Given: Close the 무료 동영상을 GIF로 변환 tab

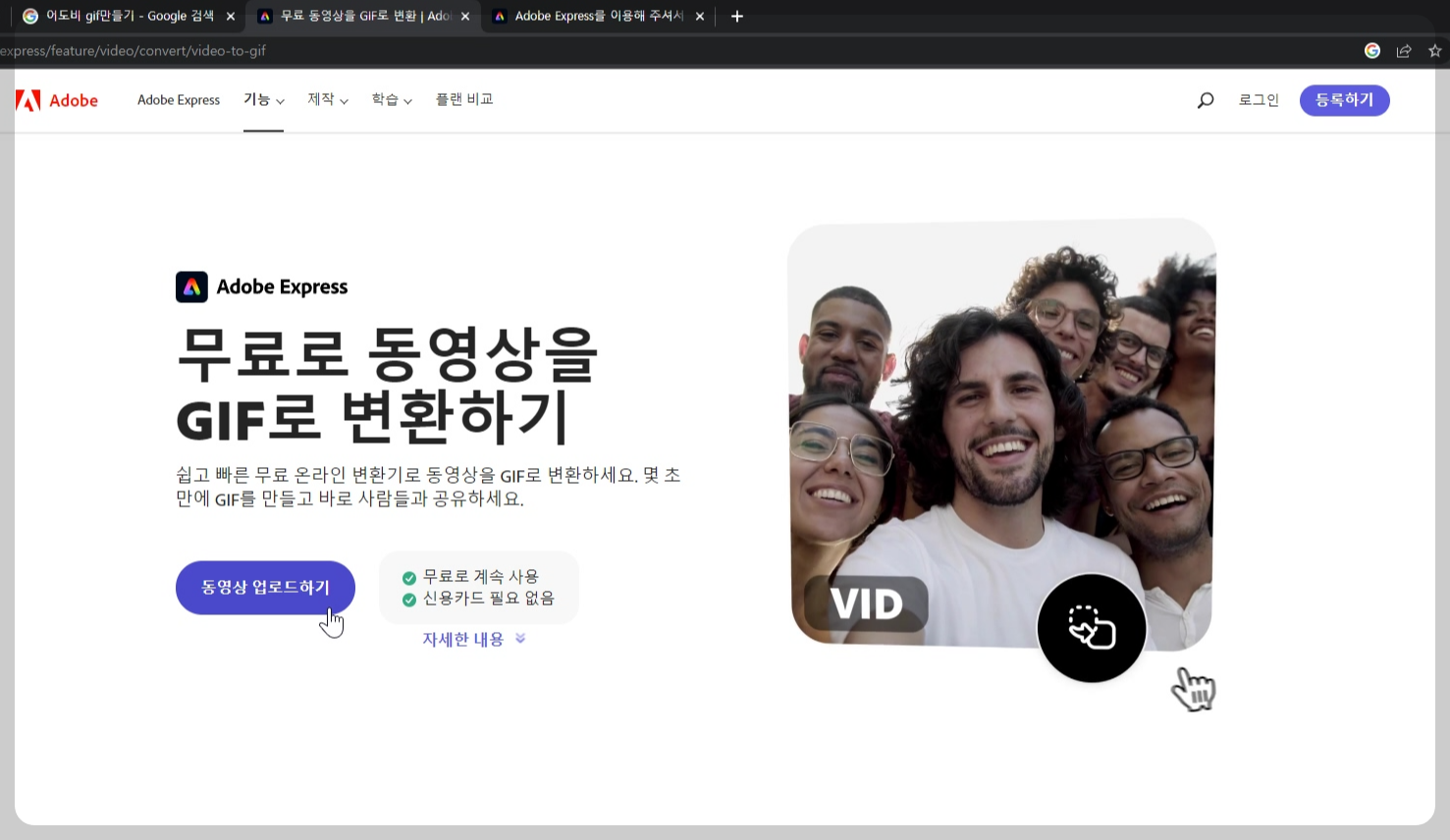Looking at the screenshot, I should pos(465,17).
